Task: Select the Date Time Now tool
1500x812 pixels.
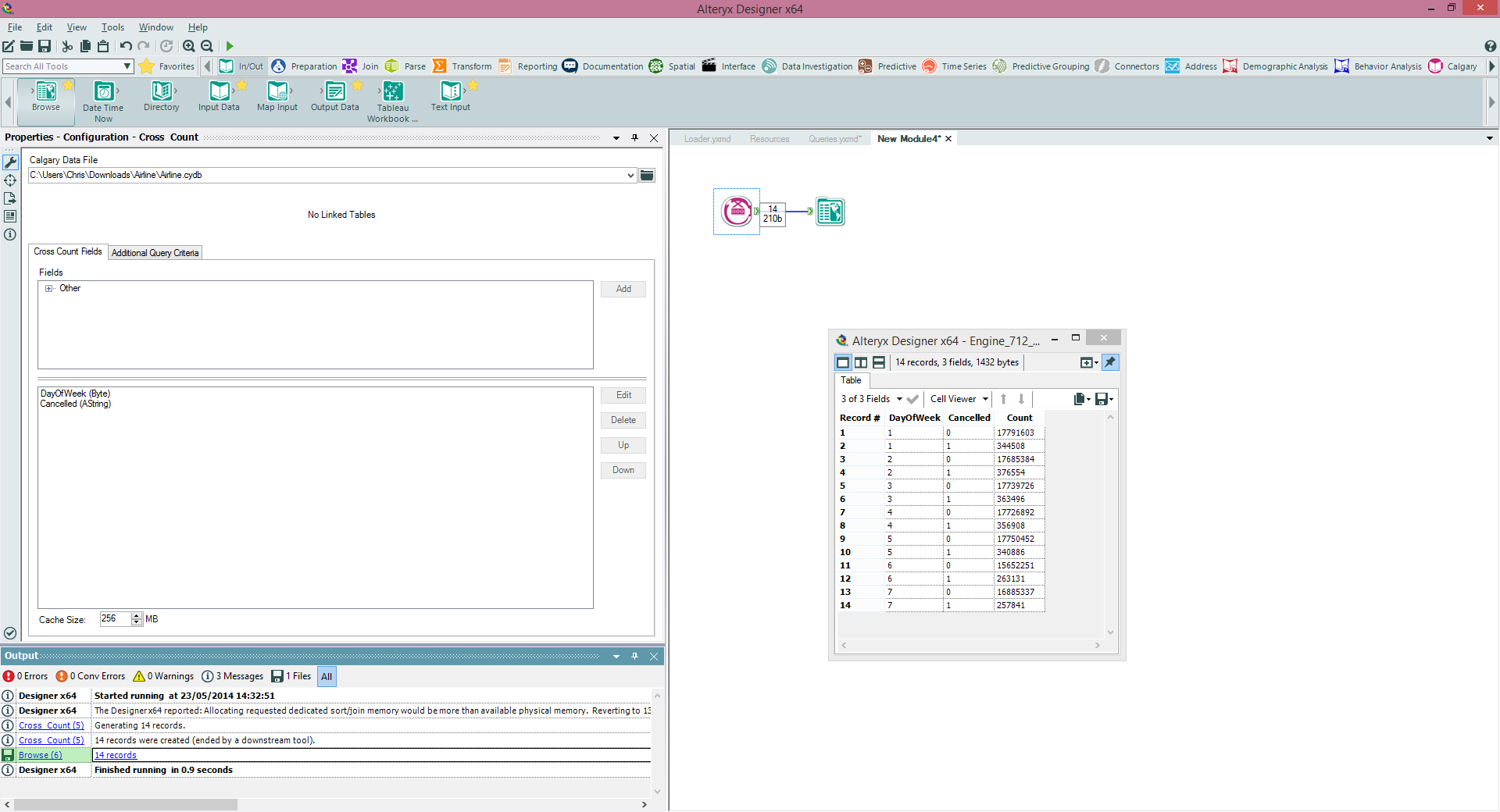Action: pyautogui.click(x=103, y=101)
